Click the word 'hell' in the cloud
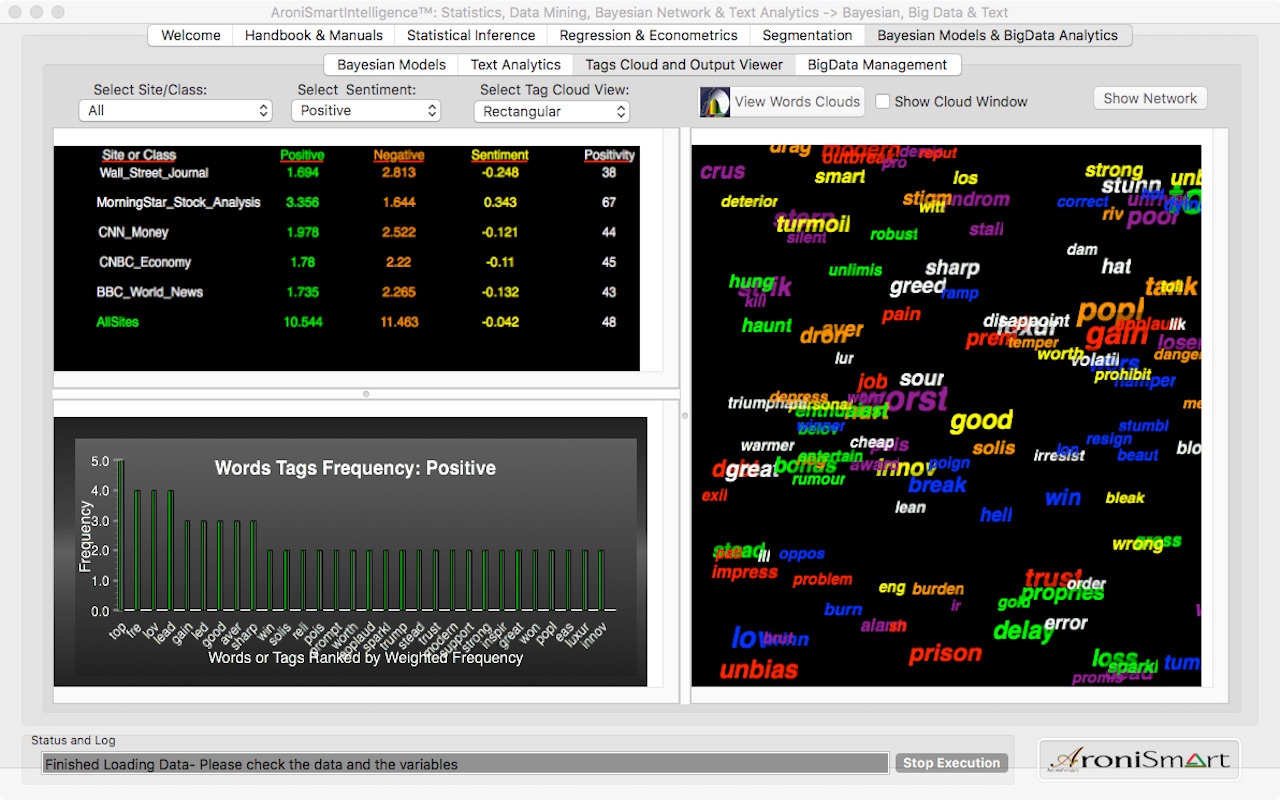Screen dimensions: 1280x800 [x=996, y=515]
